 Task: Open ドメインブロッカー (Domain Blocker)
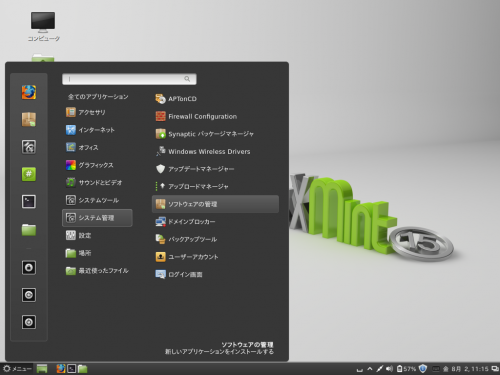coord(215,222)
